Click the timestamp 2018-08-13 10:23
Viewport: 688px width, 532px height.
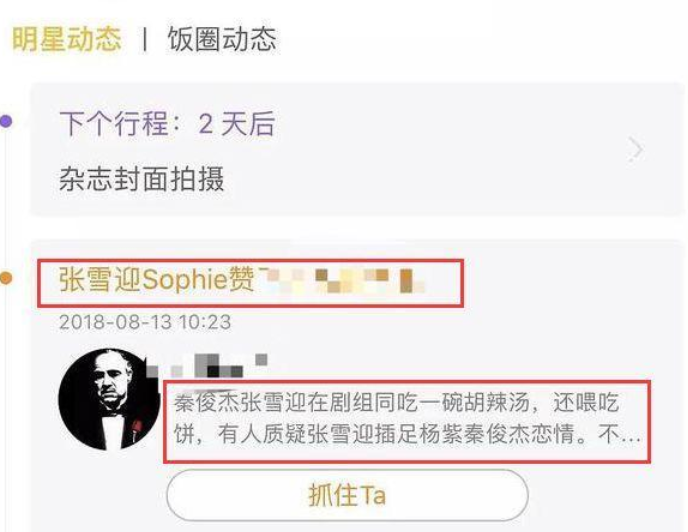pyautogui.click(x=145, y=322)
